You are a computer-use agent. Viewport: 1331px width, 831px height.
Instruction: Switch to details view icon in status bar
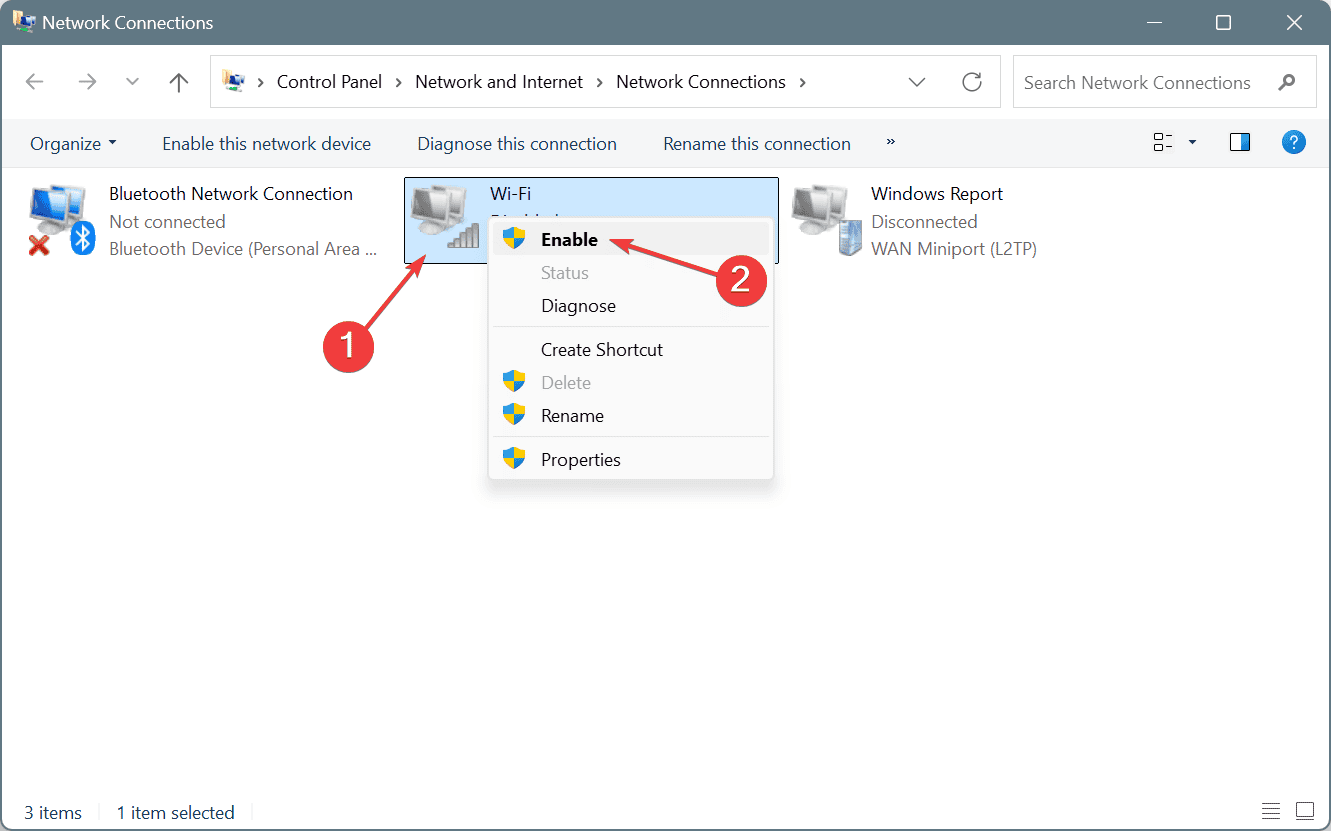(1271, 810)
